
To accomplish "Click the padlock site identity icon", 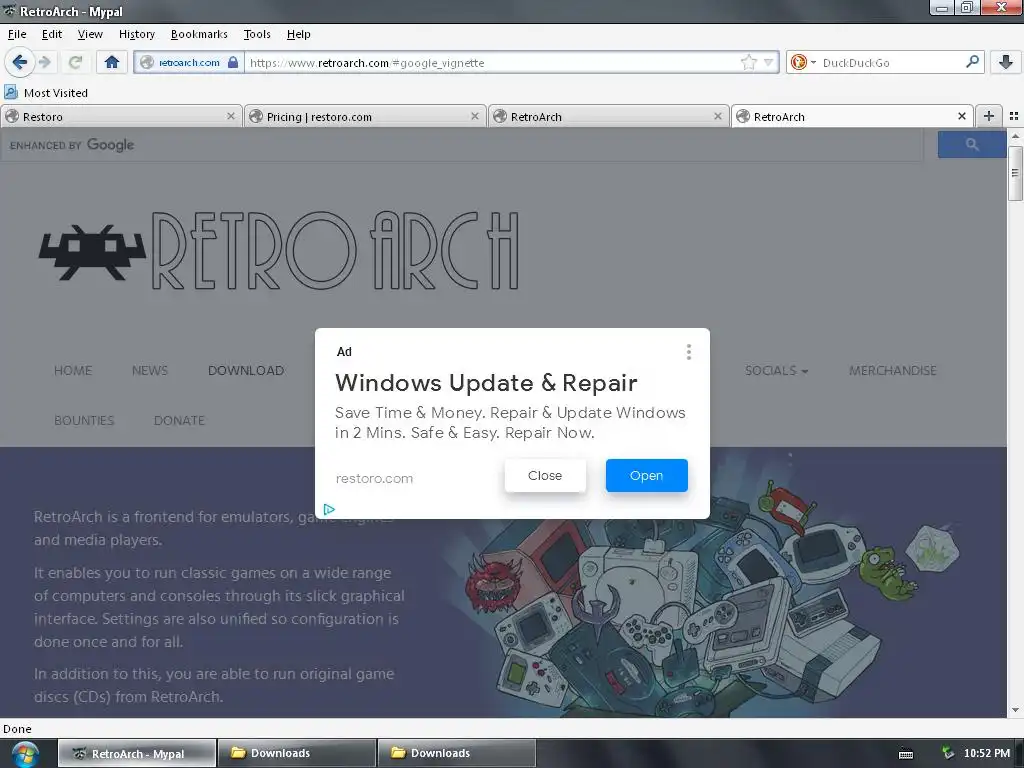I will 233,63.
